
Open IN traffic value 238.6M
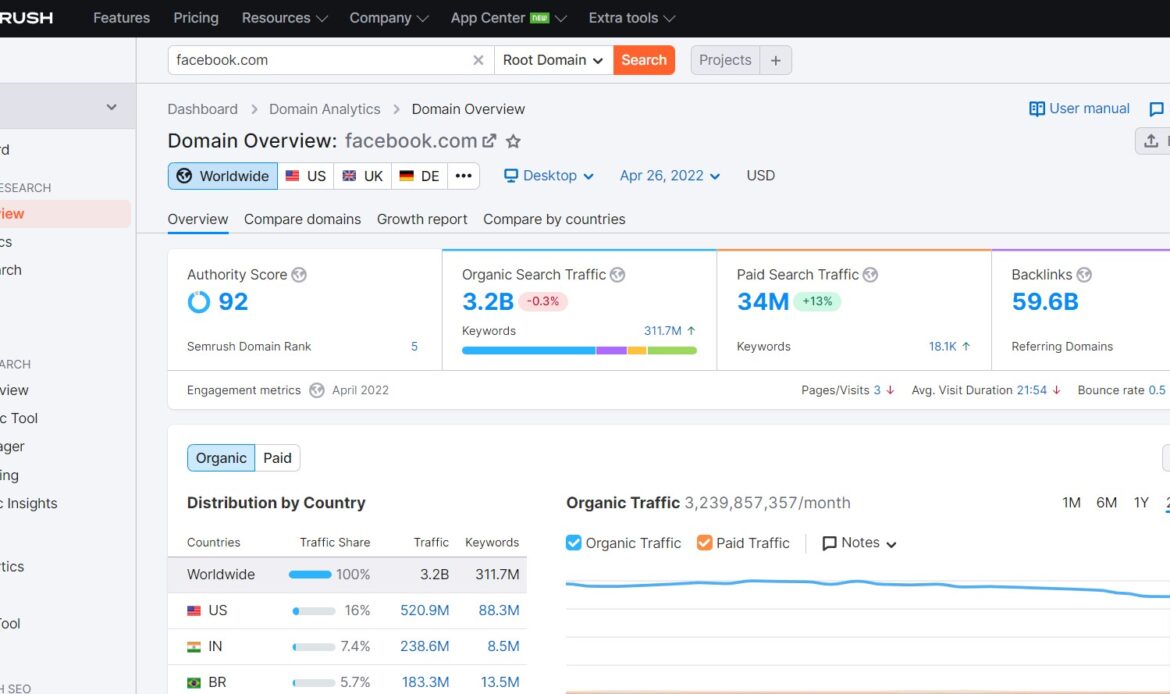coord(425,646)
